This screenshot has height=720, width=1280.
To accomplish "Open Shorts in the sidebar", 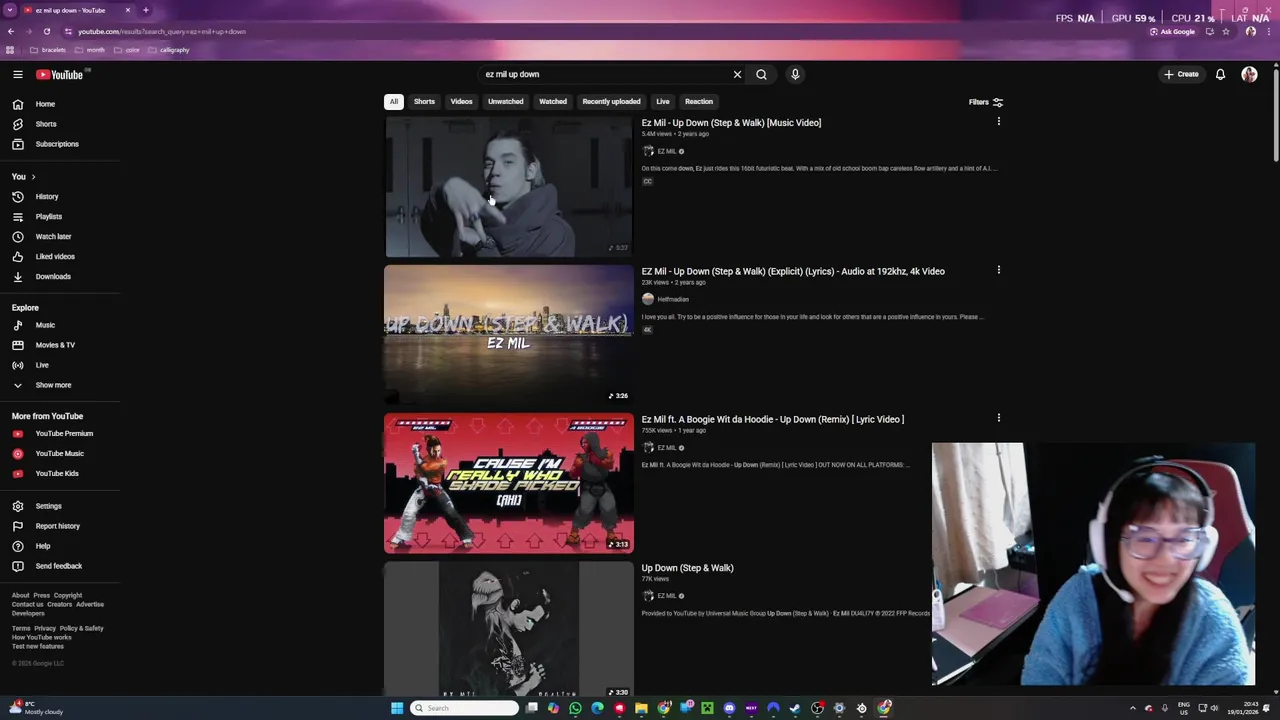I will (60, 124).
